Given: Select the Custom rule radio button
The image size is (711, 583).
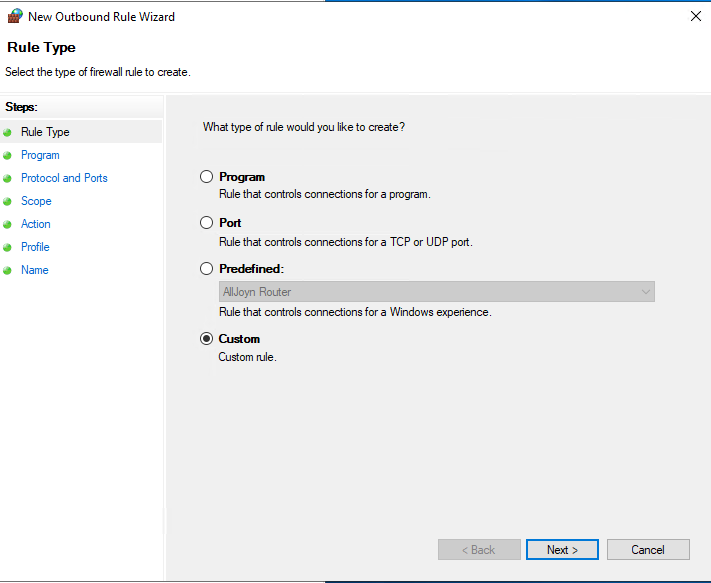Looking at the screenshot, I should point(207,339).
